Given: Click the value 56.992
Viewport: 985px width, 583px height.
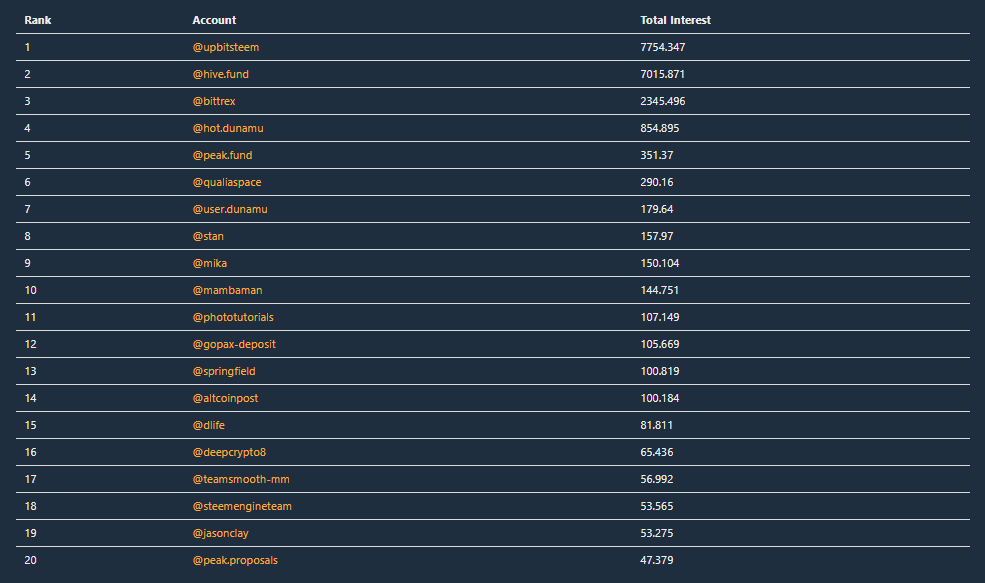Looking at the screenshot, I should tap(656, 479).
